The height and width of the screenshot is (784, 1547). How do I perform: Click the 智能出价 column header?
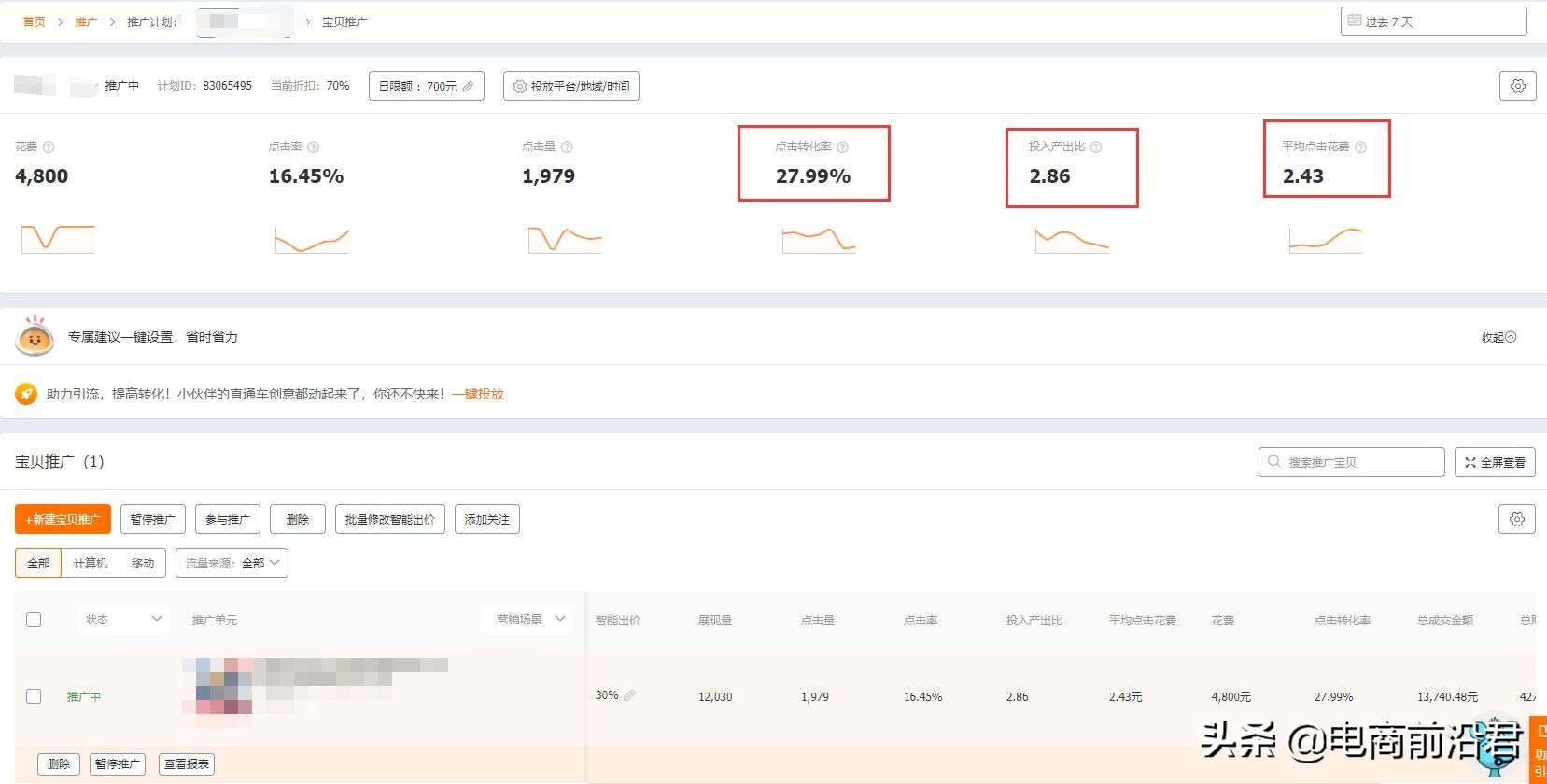[x=618, y=620]
